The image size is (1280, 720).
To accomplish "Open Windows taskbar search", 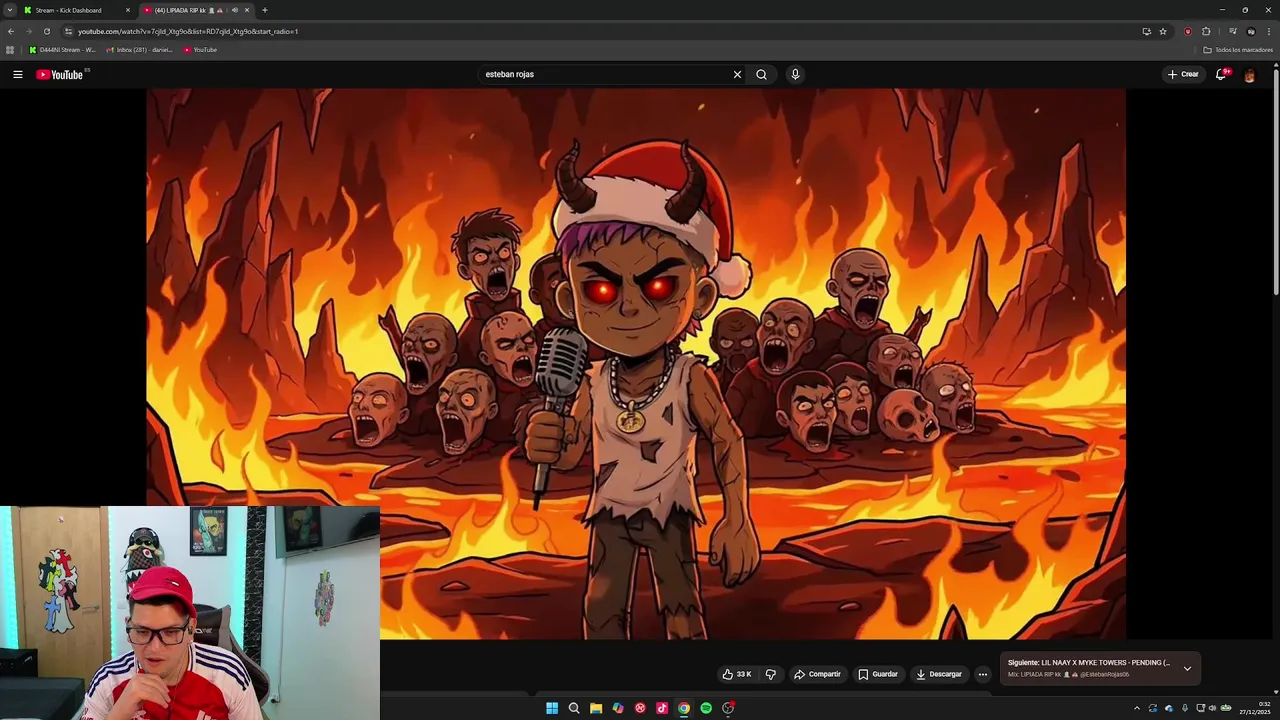I will click(x=574, y=708).
